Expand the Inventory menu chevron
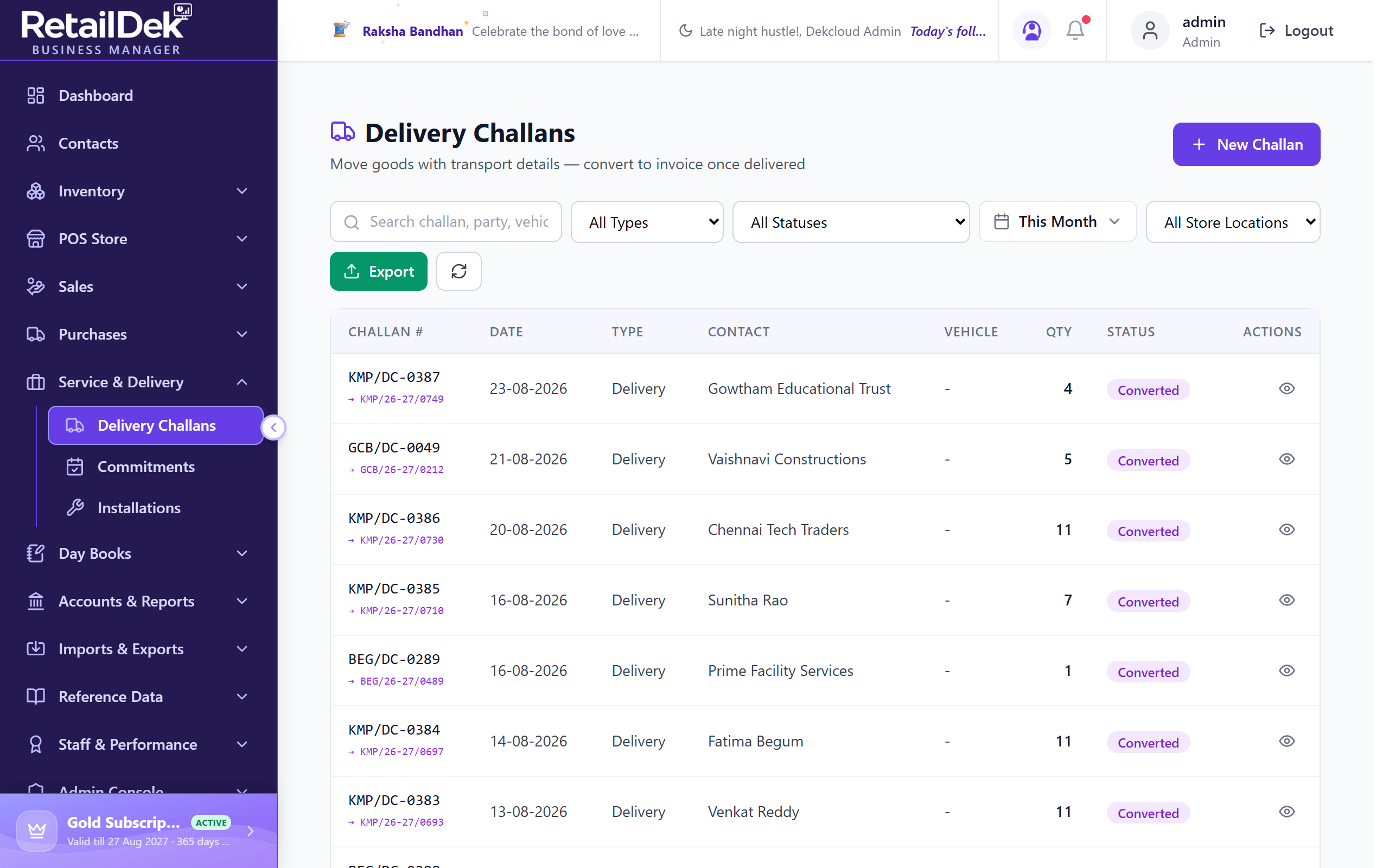 [x=242, y=191]
